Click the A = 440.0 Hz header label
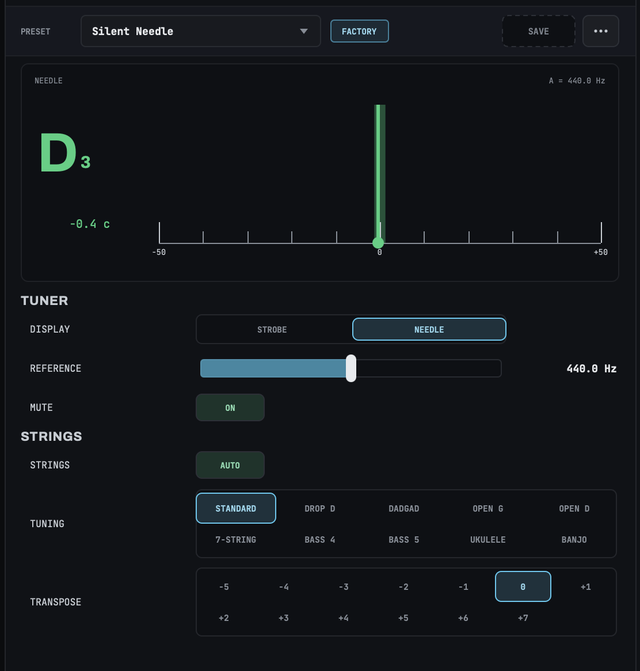This screenshot has width=640, height=671. 577,80
